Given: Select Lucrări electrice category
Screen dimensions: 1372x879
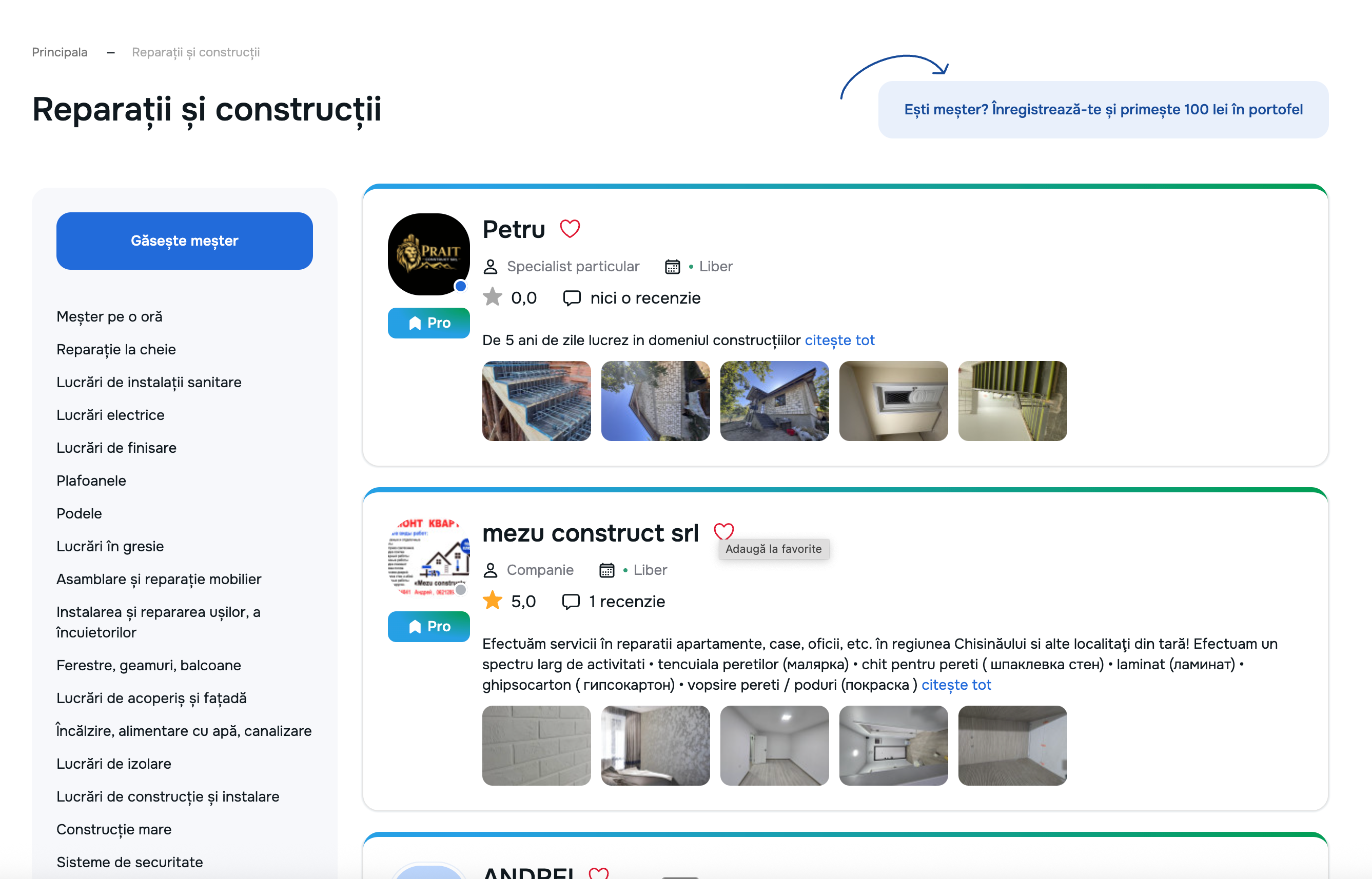Looking at the screenshot, I should [110, 415].
